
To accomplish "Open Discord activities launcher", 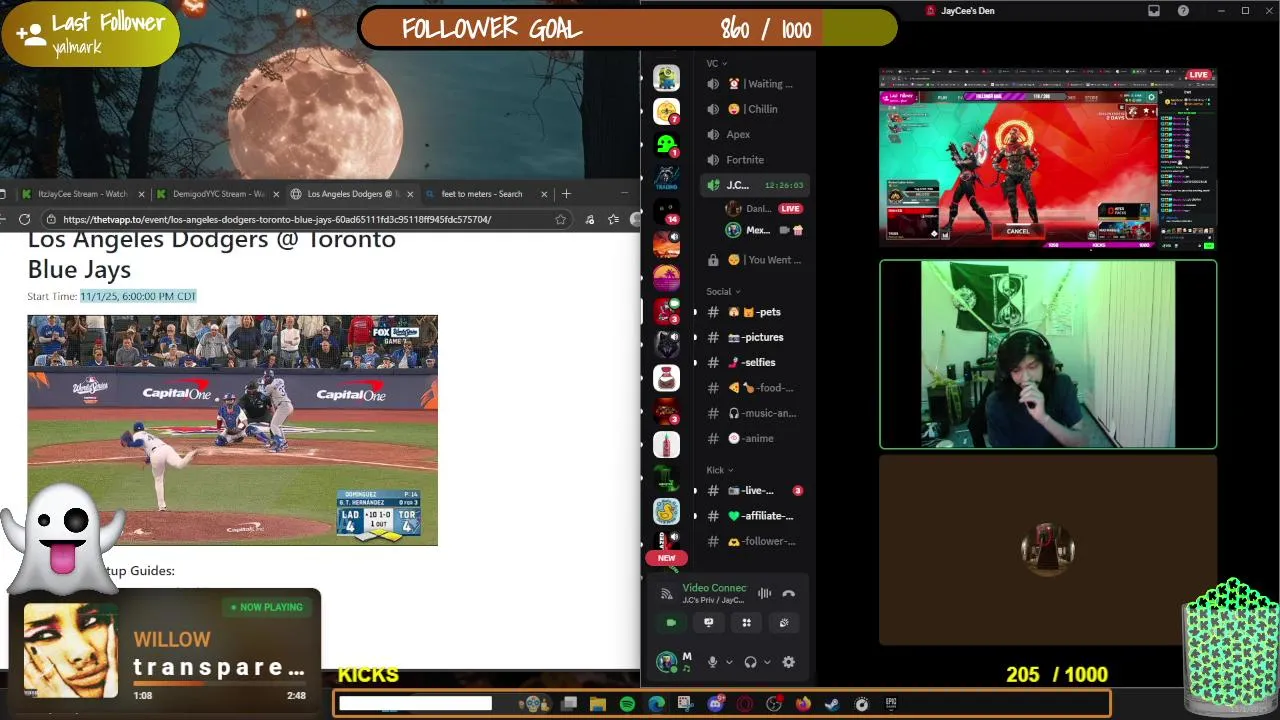I will [x=746, y=623].
